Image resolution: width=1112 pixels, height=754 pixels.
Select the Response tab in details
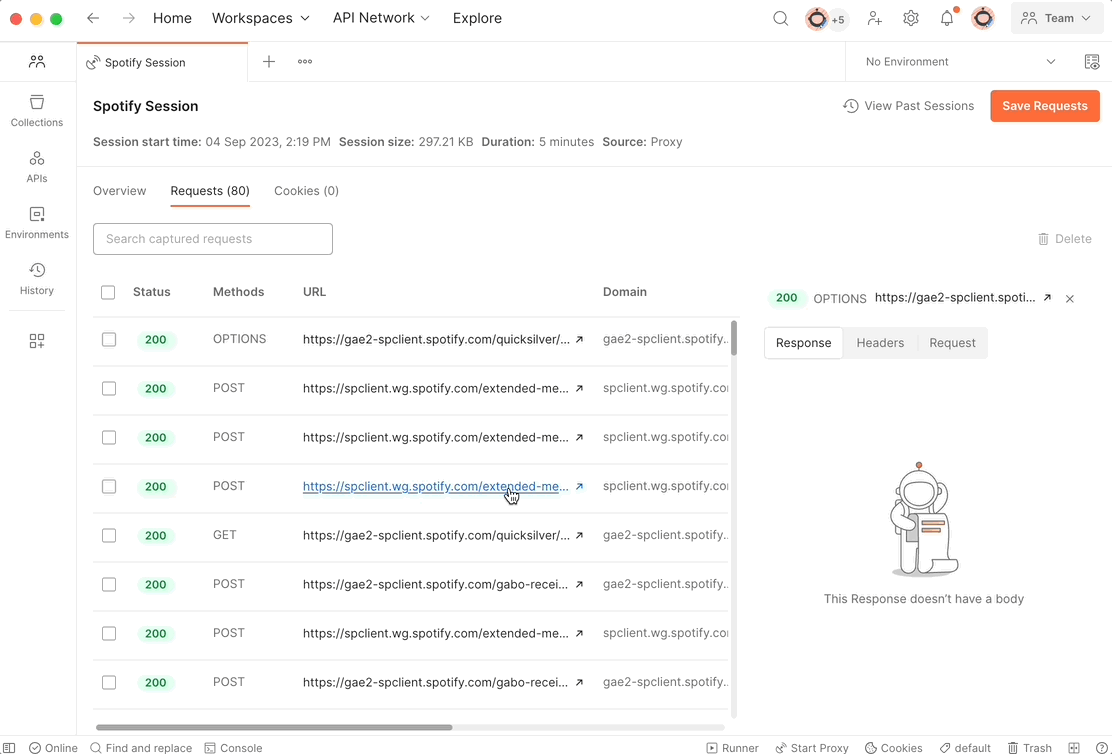click(804, 343)
